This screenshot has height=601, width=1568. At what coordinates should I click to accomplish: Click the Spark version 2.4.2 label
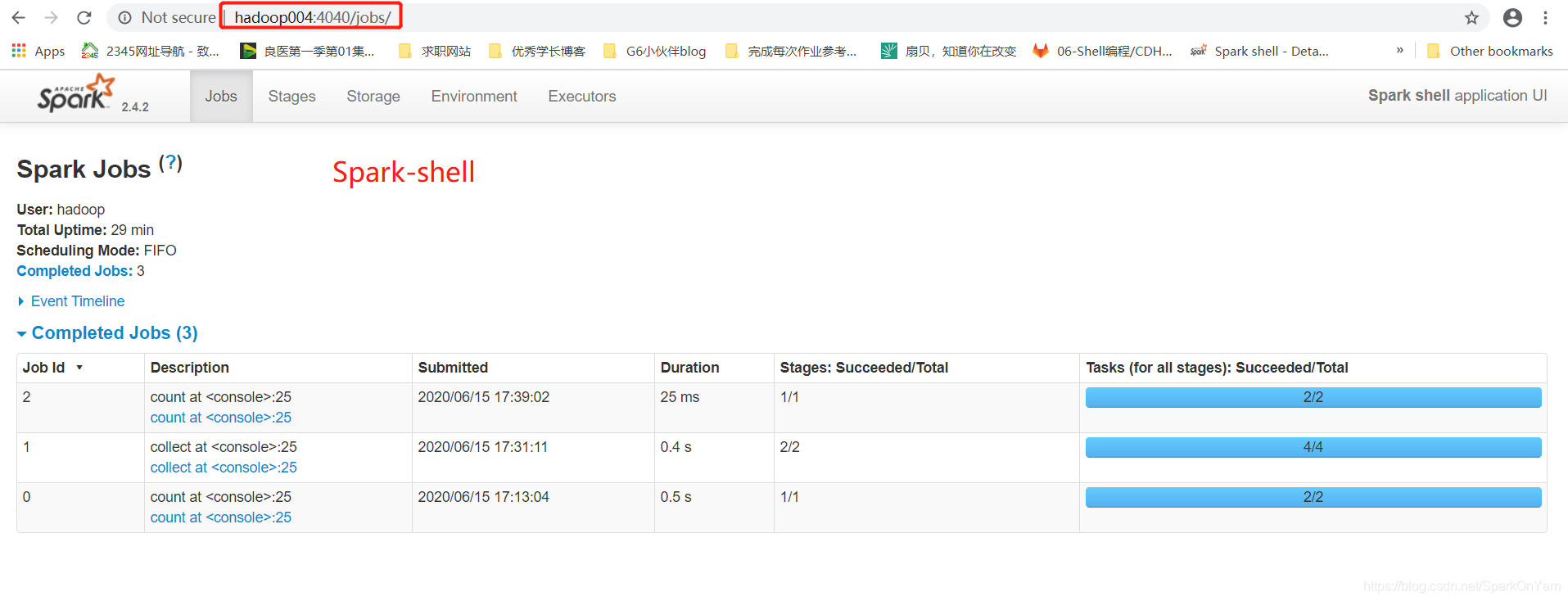pyautogui.click(x=135, y=106)
